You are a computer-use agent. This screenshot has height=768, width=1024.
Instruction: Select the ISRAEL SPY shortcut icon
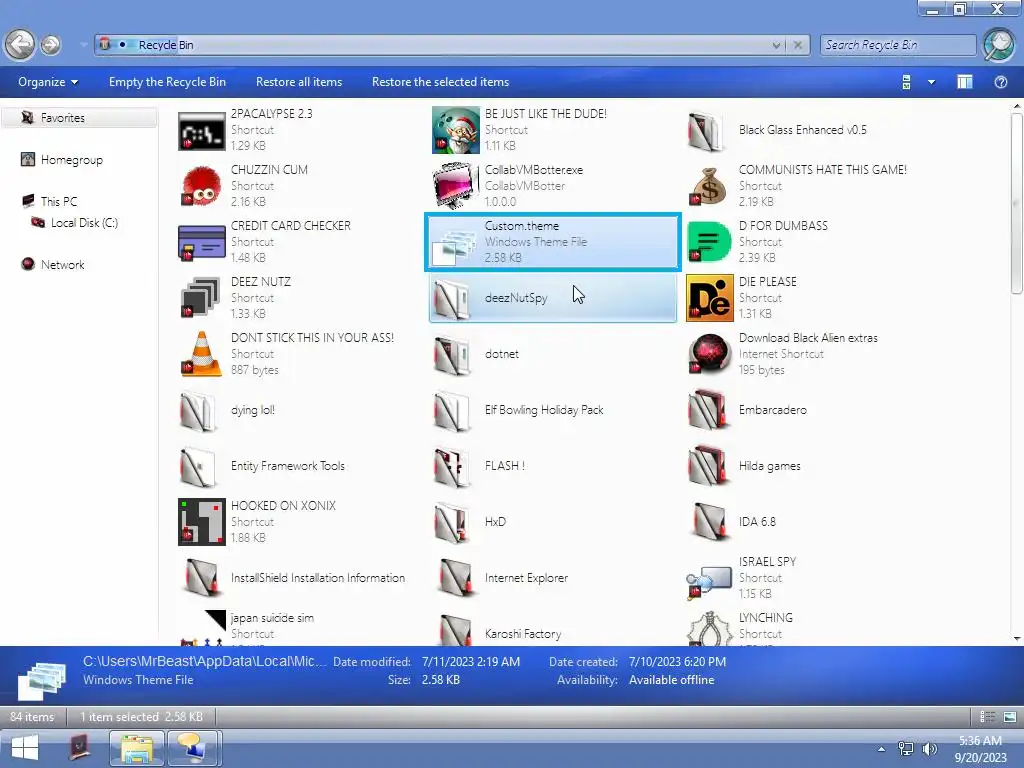click(709, 581)
